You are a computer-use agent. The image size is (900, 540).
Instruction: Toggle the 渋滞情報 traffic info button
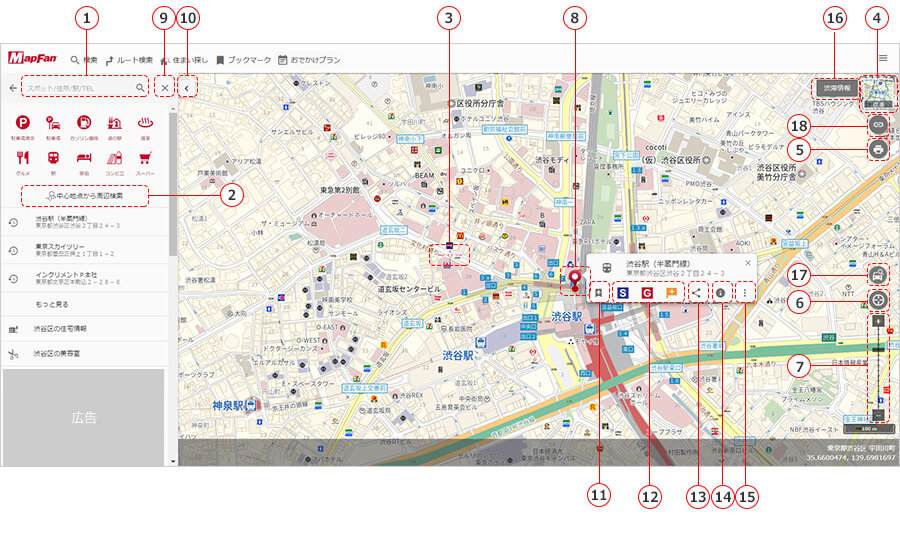(837, 88)
